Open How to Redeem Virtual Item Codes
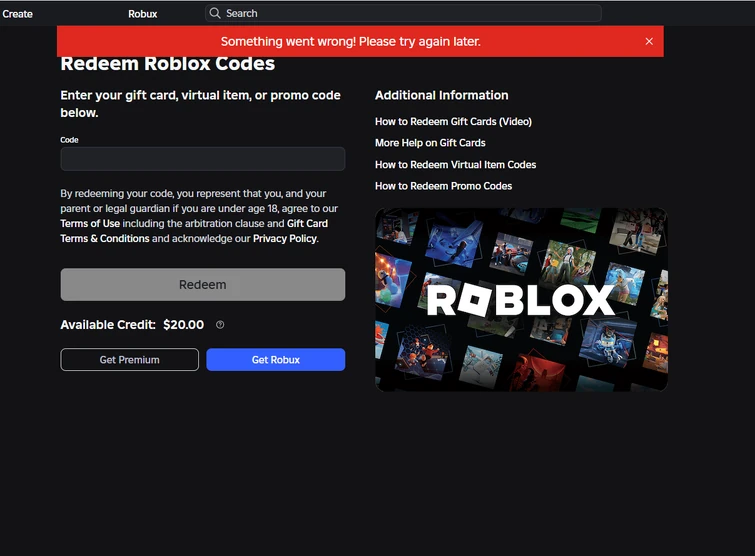This screenshot has height=556, width=755. 456,165
